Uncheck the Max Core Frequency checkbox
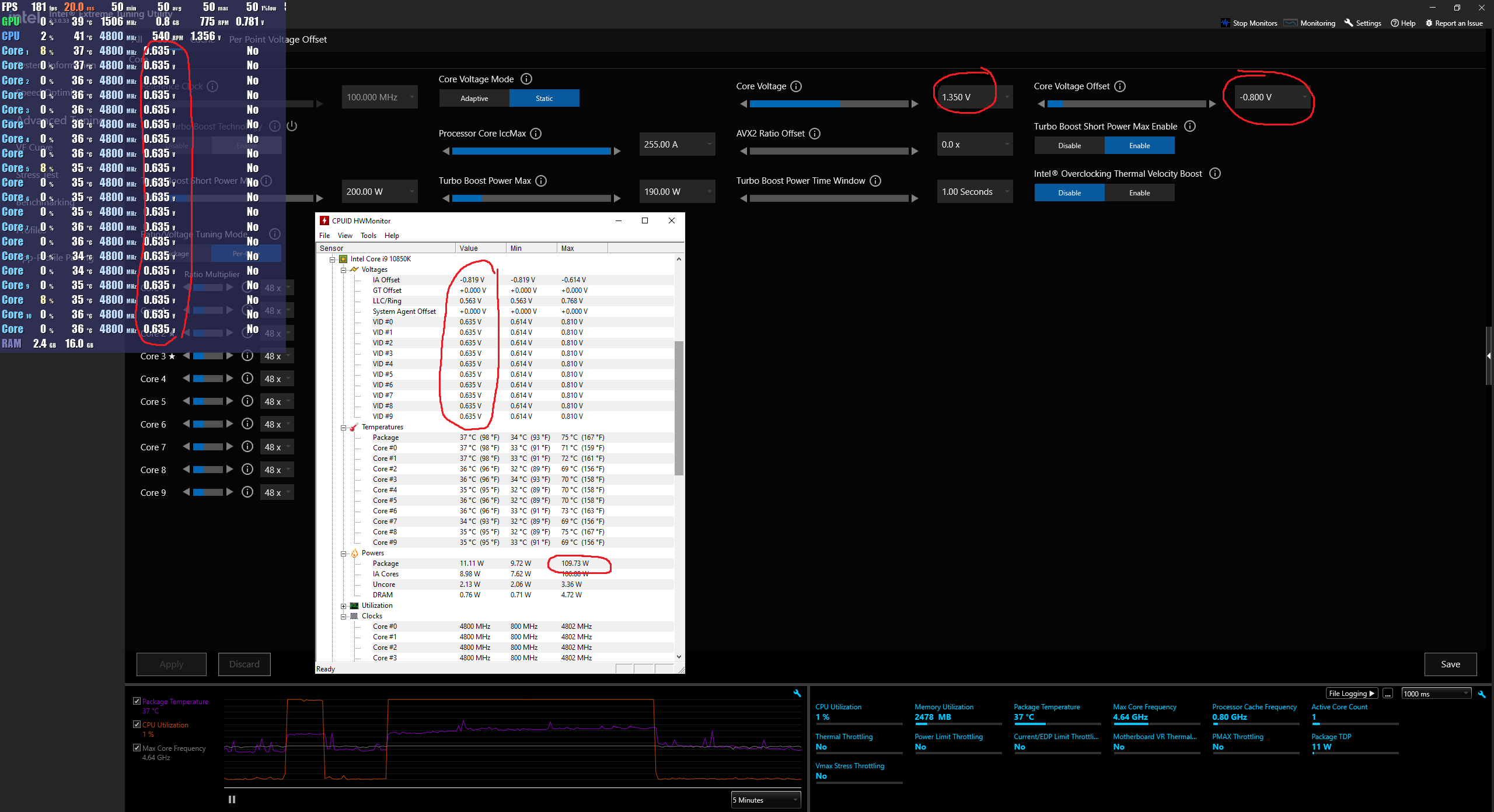This screenshot has height=812, width=1494. pyautogui.click(x=137, y=748)
